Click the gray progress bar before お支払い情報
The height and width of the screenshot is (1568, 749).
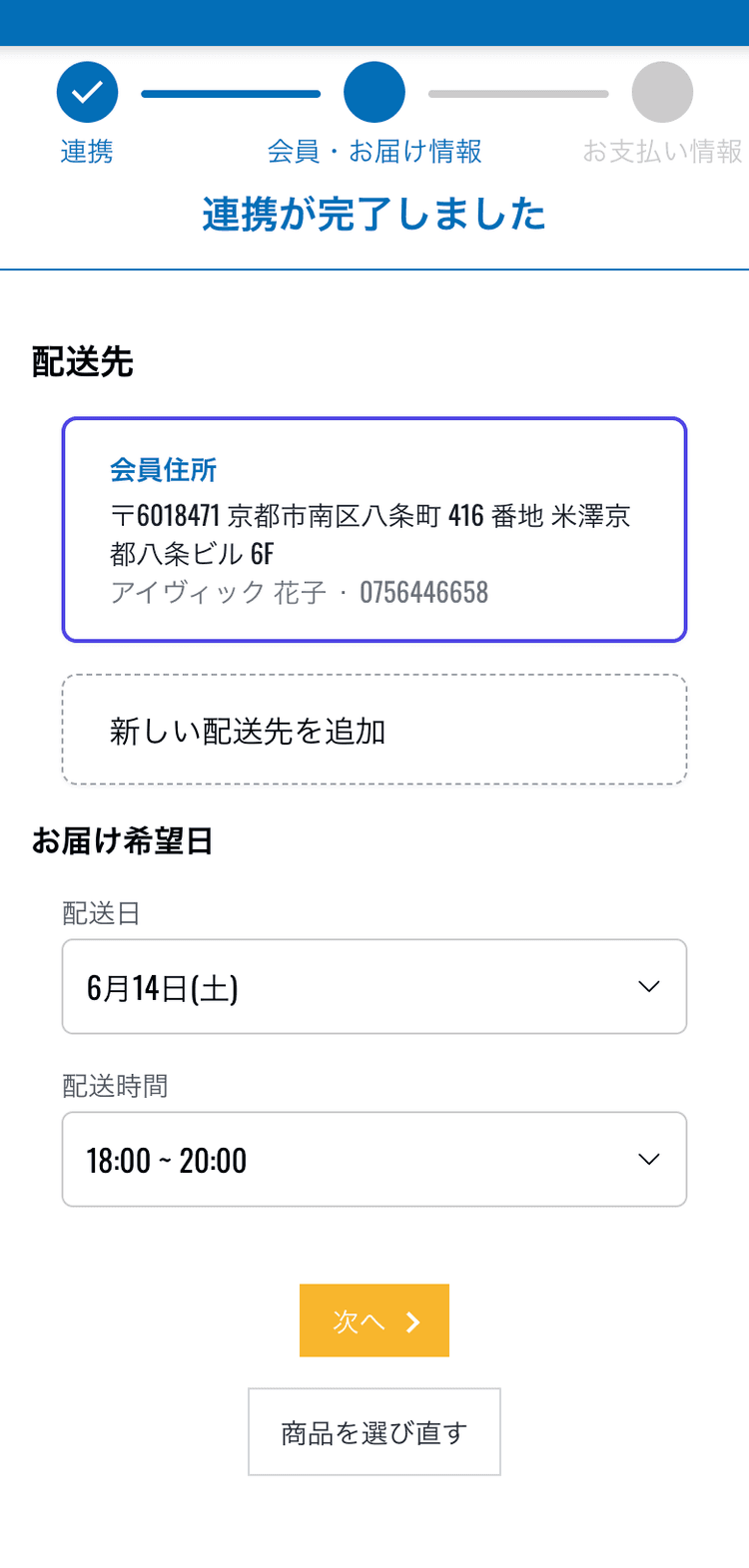pos(518,94)
